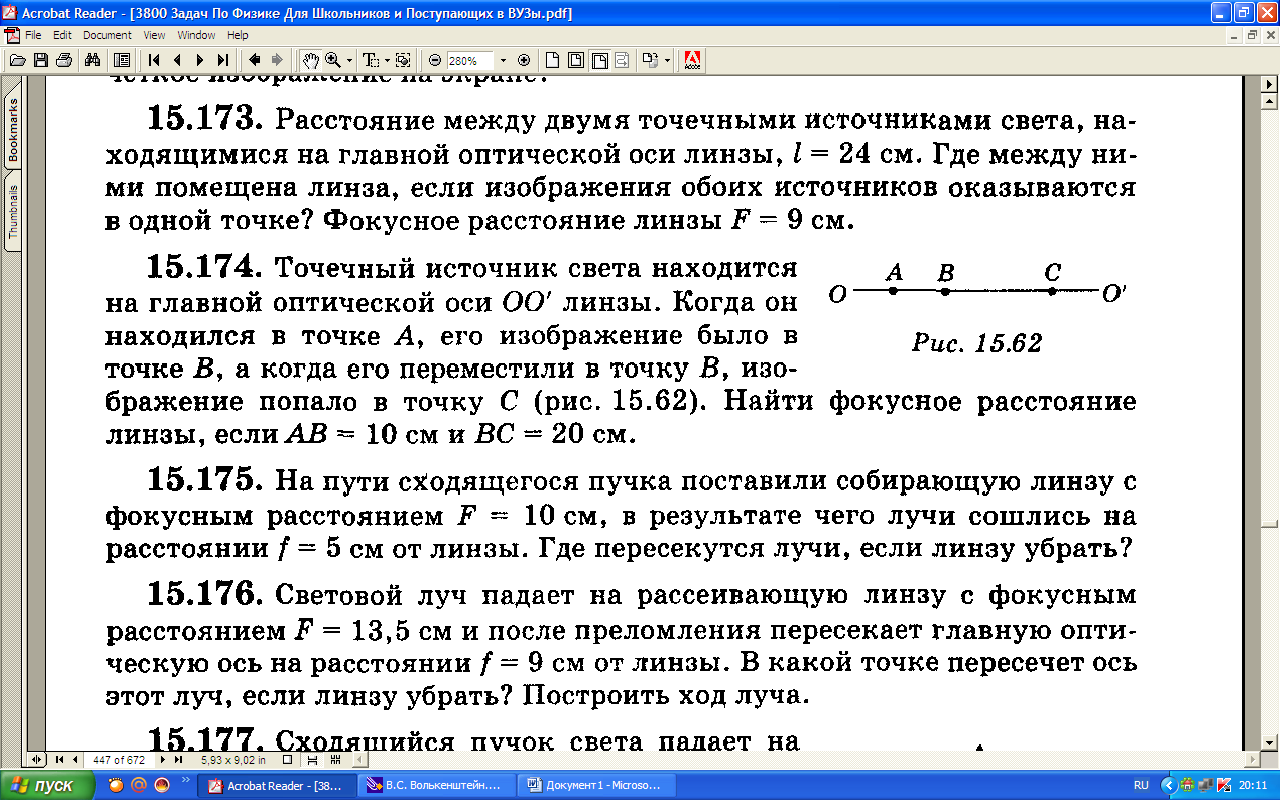
Task: Switch to Документ1 Microsoft Word taskbar button
Action: click(x=597, y=785)
